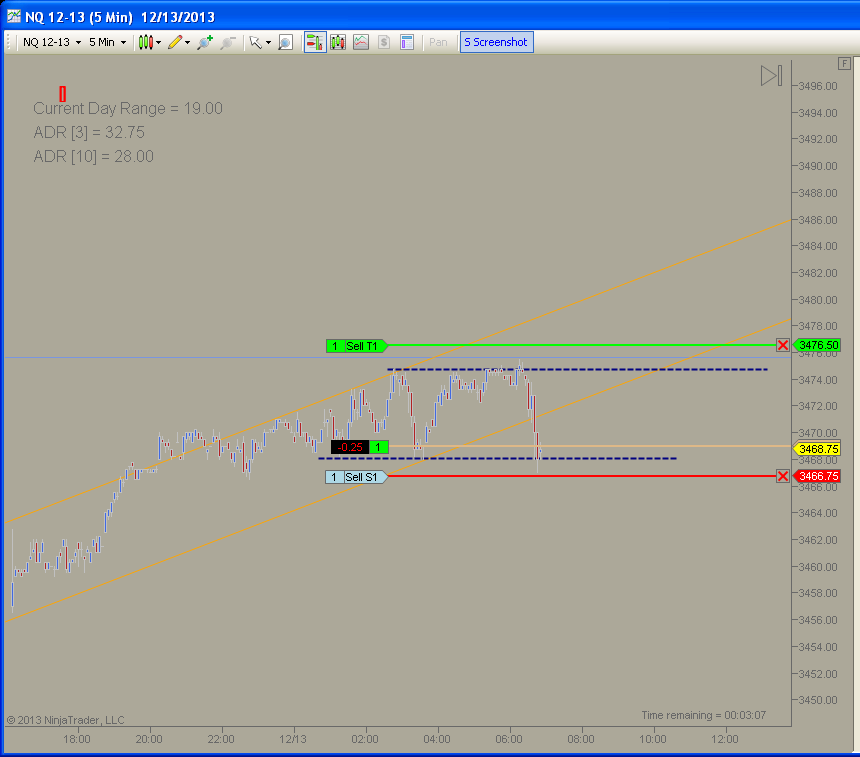The image size is (860, 757).
Task: Click the yellow 3468.75 price marker
Action: pyautogui.click(x=817, y=449)
